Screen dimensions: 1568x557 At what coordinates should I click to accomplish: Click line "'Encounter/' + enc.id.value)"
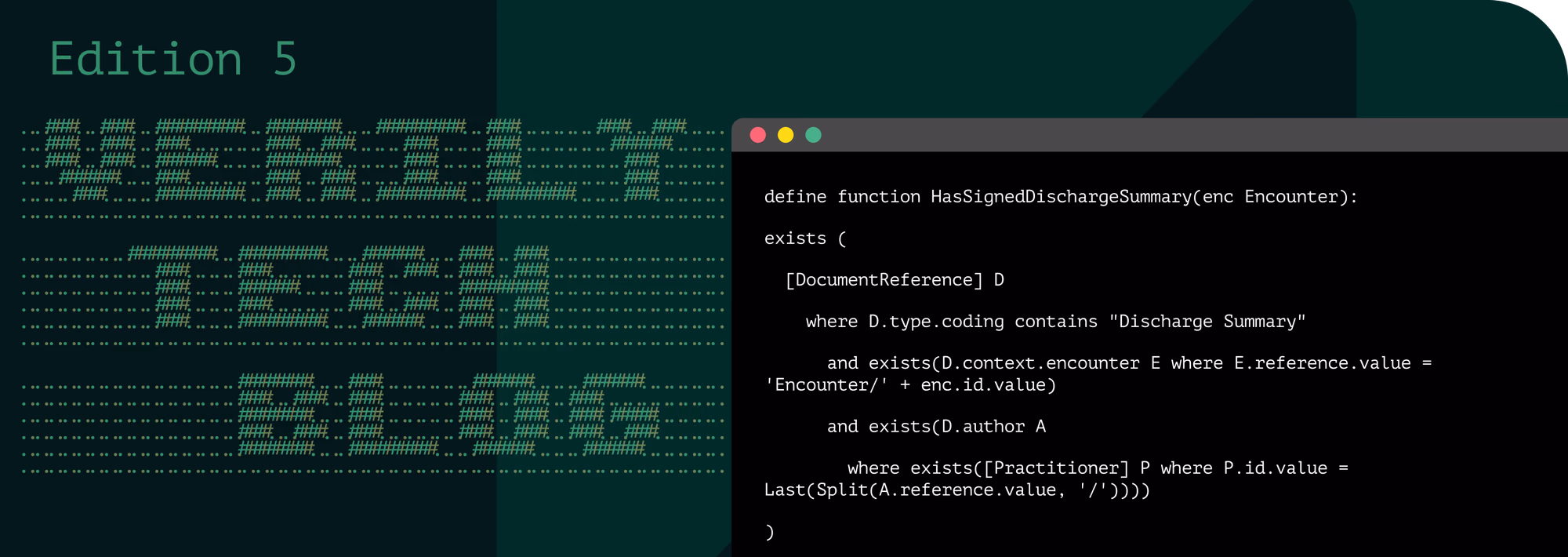910,385
